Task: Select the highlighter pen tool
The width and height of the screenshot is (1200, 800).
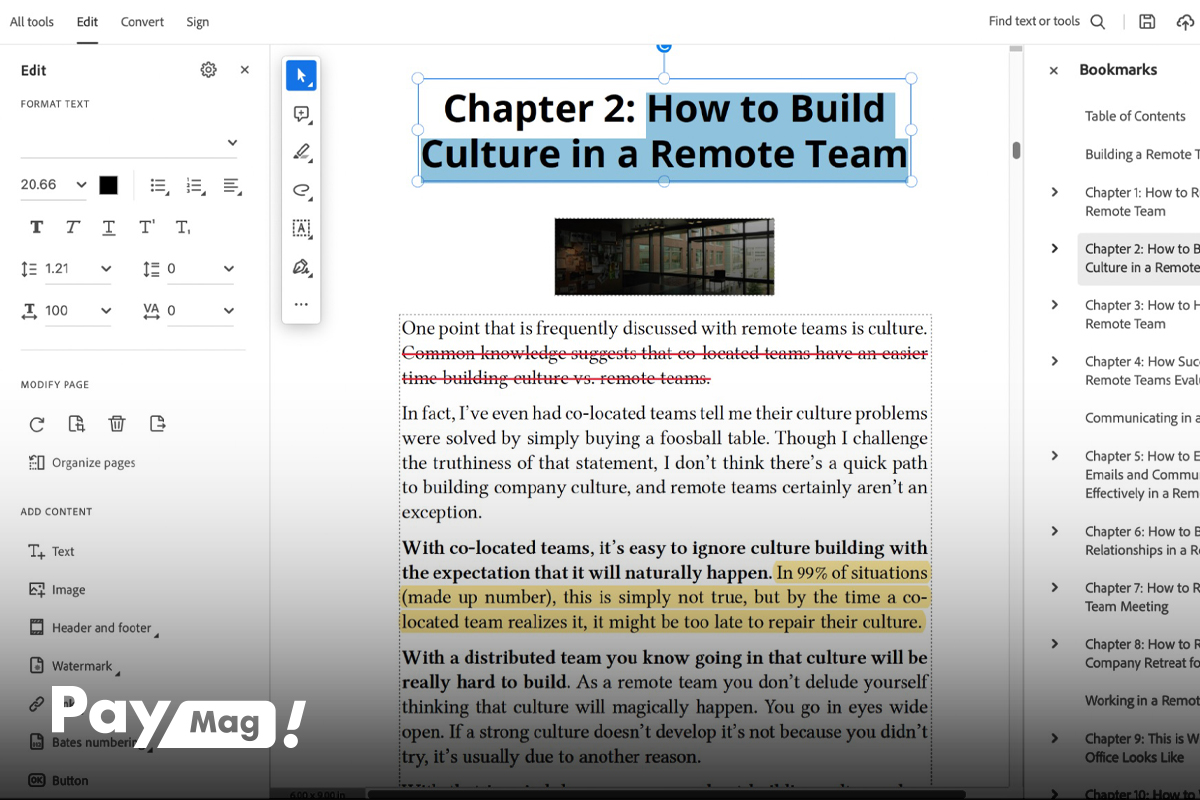Action: coord(301,152)
